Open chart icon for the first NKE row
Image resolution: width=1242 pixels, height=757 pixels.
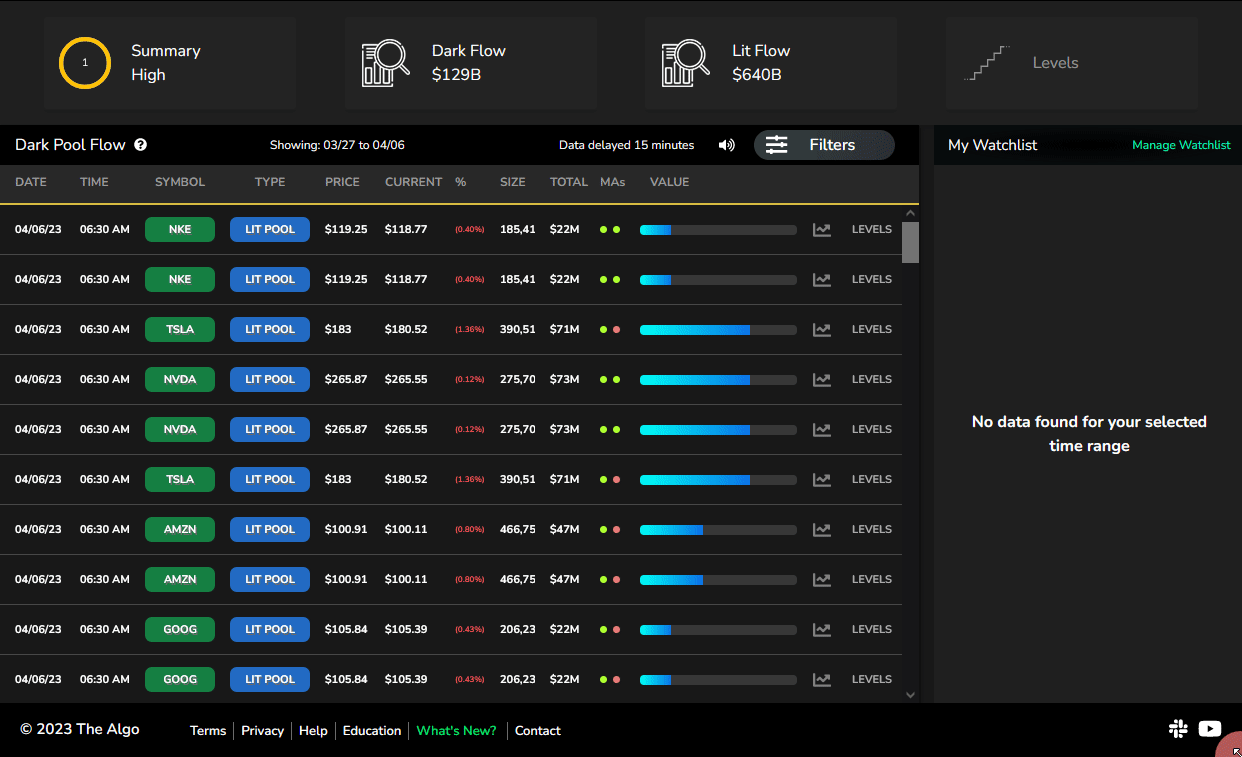click(x=822, y=229)
